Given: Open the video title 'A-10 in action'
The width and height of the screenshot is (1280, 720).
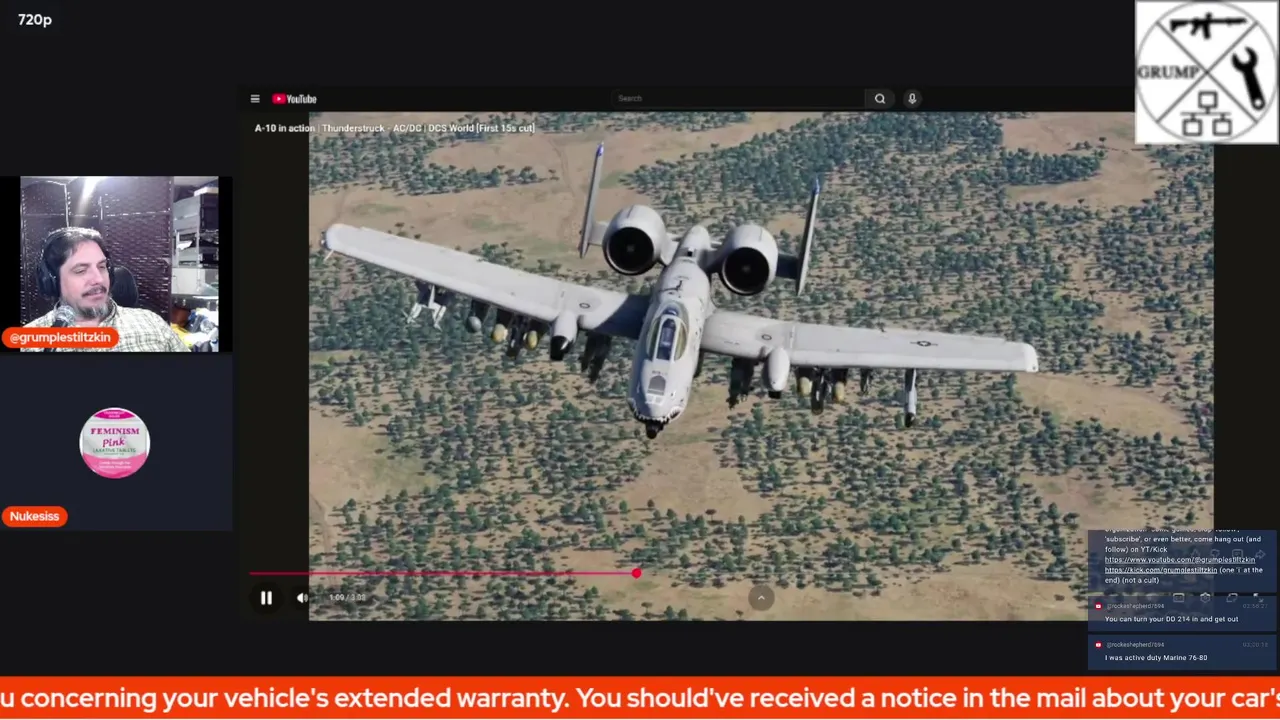Looking at the screenshot, I should pos(394,128).
